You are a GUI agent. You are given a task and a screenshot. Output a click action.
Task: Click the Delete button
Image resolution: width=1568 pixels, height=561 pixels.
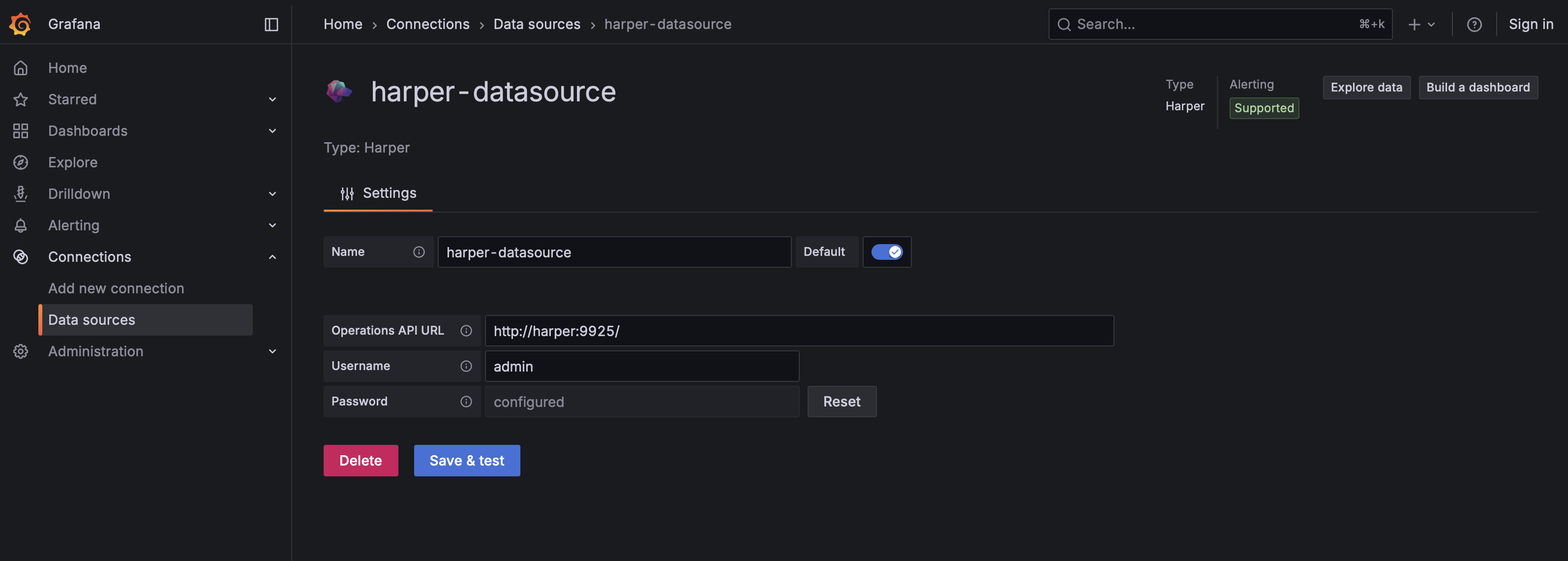tap(361, 461)
